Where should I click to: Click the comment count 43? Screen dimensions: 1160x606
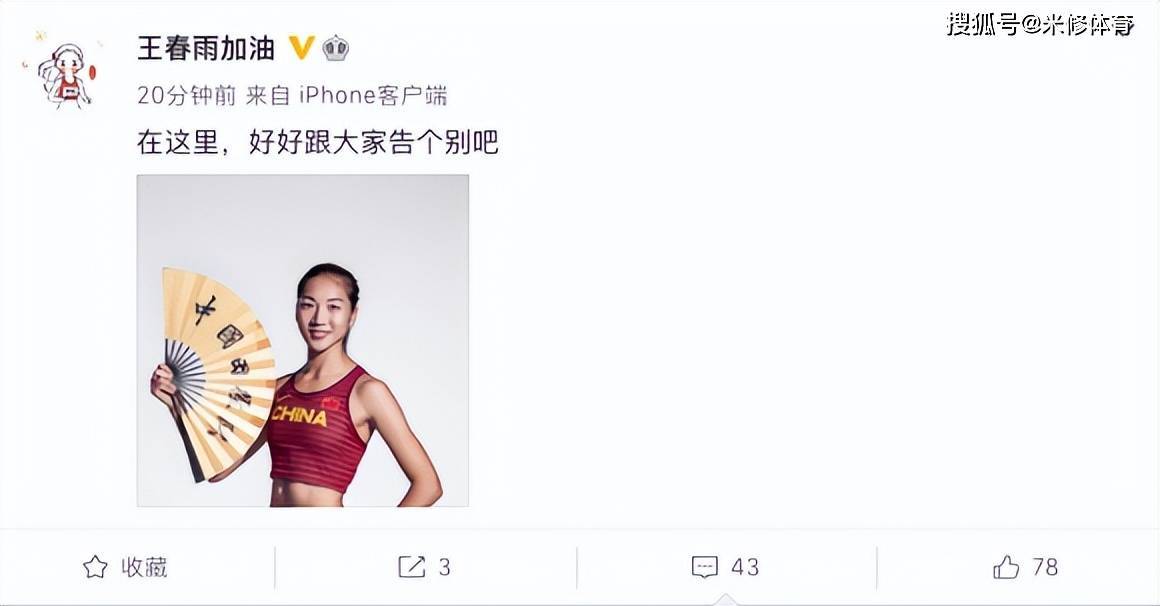(745, 567)
